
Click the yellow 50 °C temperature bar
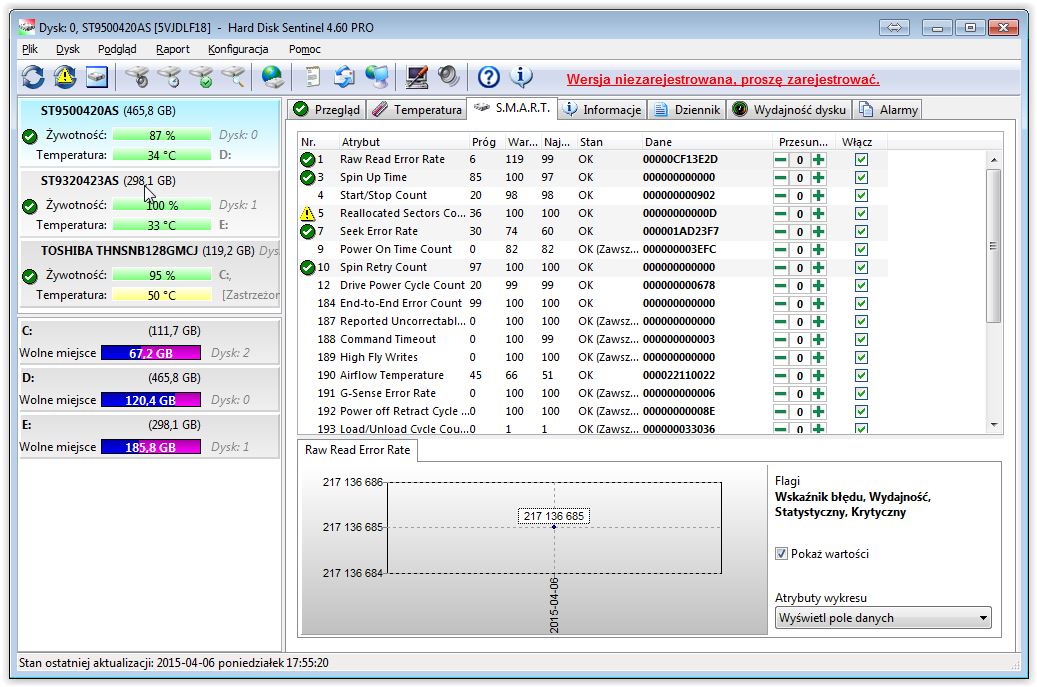pos(162,295)
